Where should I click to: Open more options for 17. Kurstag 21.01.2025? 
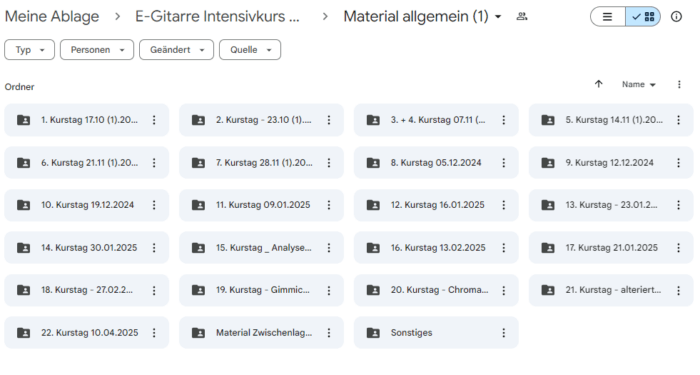point(679,248)
